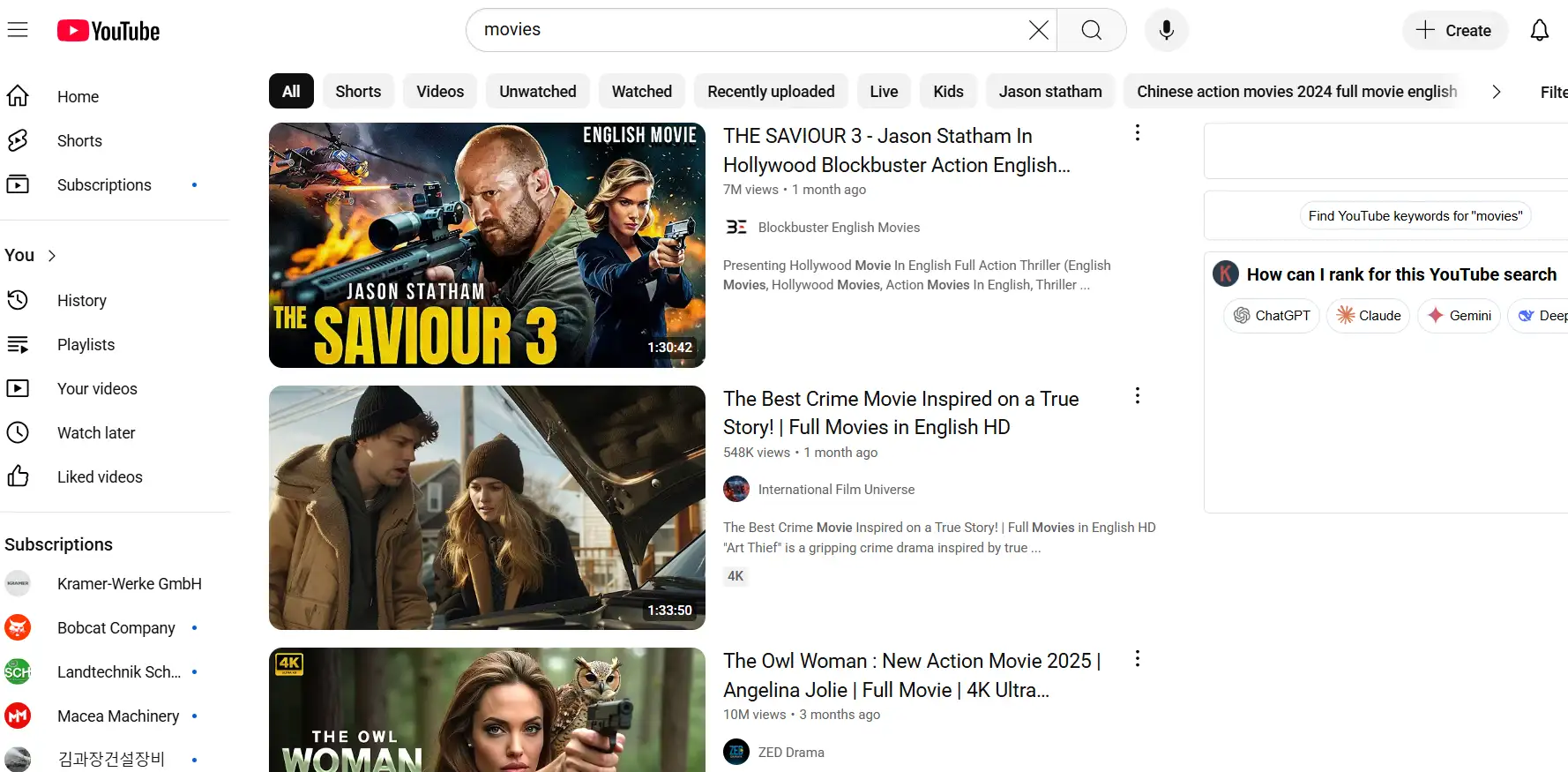Click the Home icon in sidebar
This screenshot has width=1568, height=772.
pyautogui.click(x=18, y=96)
